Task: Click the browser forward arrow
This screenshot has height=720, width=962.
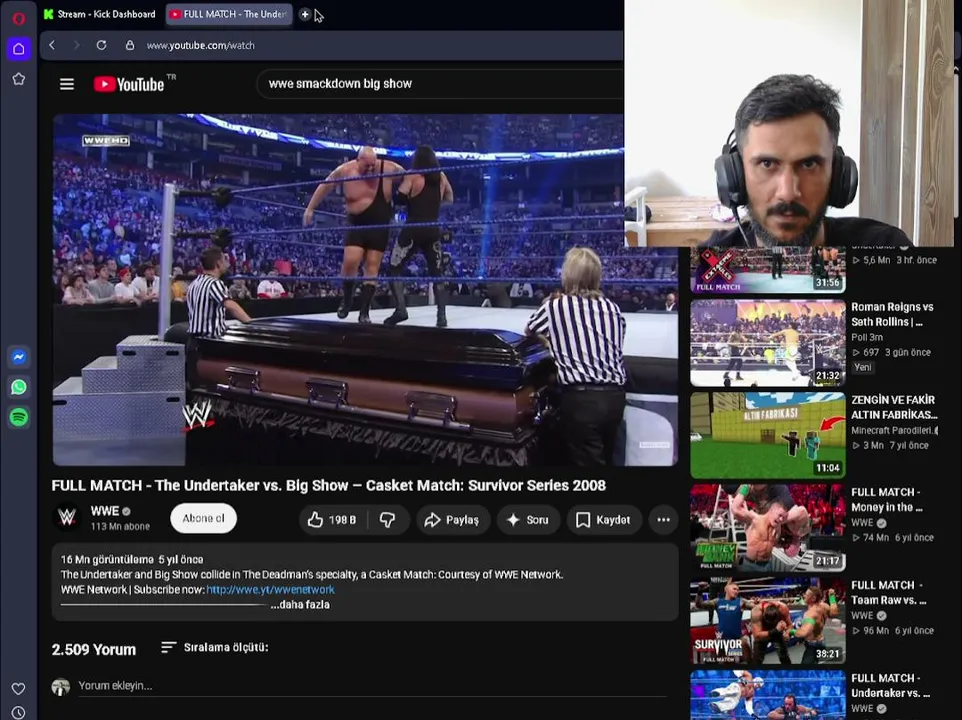Action: pos(77,45)
